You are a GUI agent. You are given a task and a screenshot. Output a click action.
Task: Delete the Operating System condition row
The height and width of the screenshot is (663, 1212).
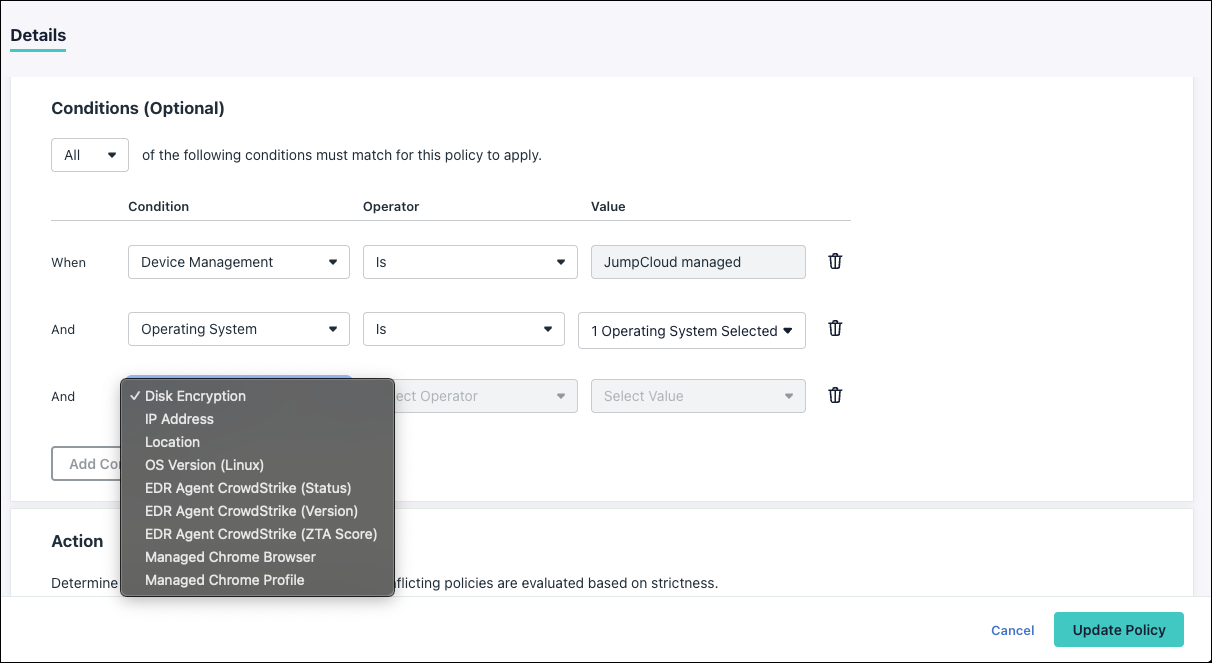pos(835,328)
